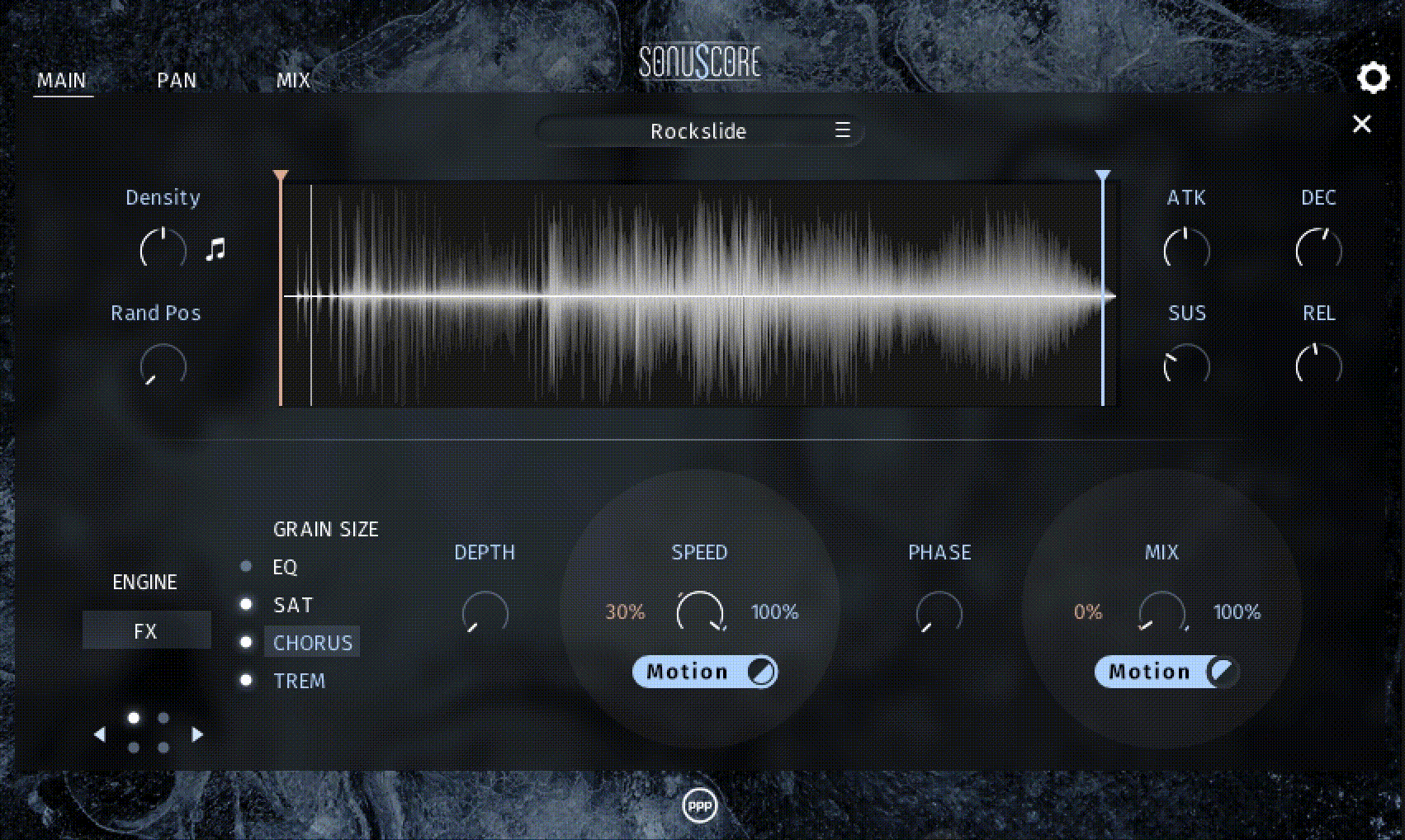
Task: Select the EQ effect label
Action: point(285,567)
